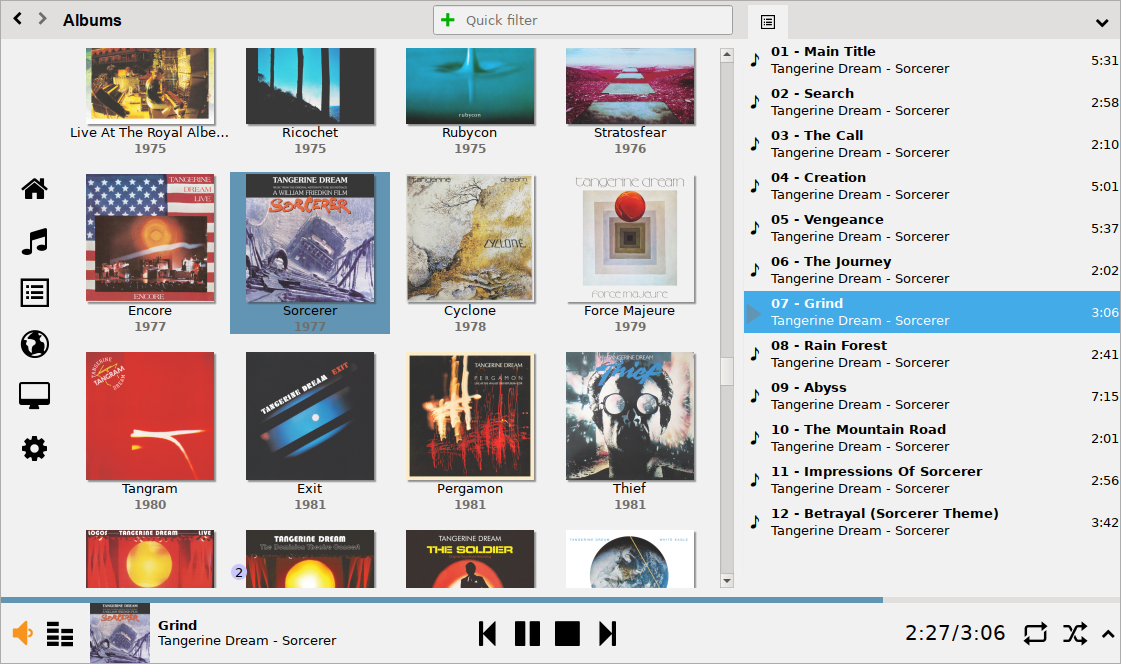Open the Internet globe sidebar icon

pyautogui.click(x=34, y=345)
